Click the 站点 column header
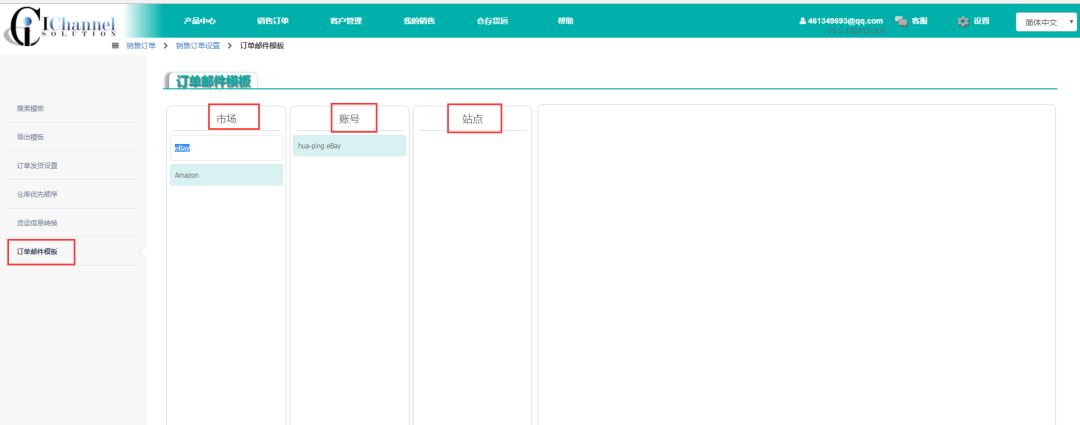The width and height of the screenshot is (1080, 425). [472, 118]
